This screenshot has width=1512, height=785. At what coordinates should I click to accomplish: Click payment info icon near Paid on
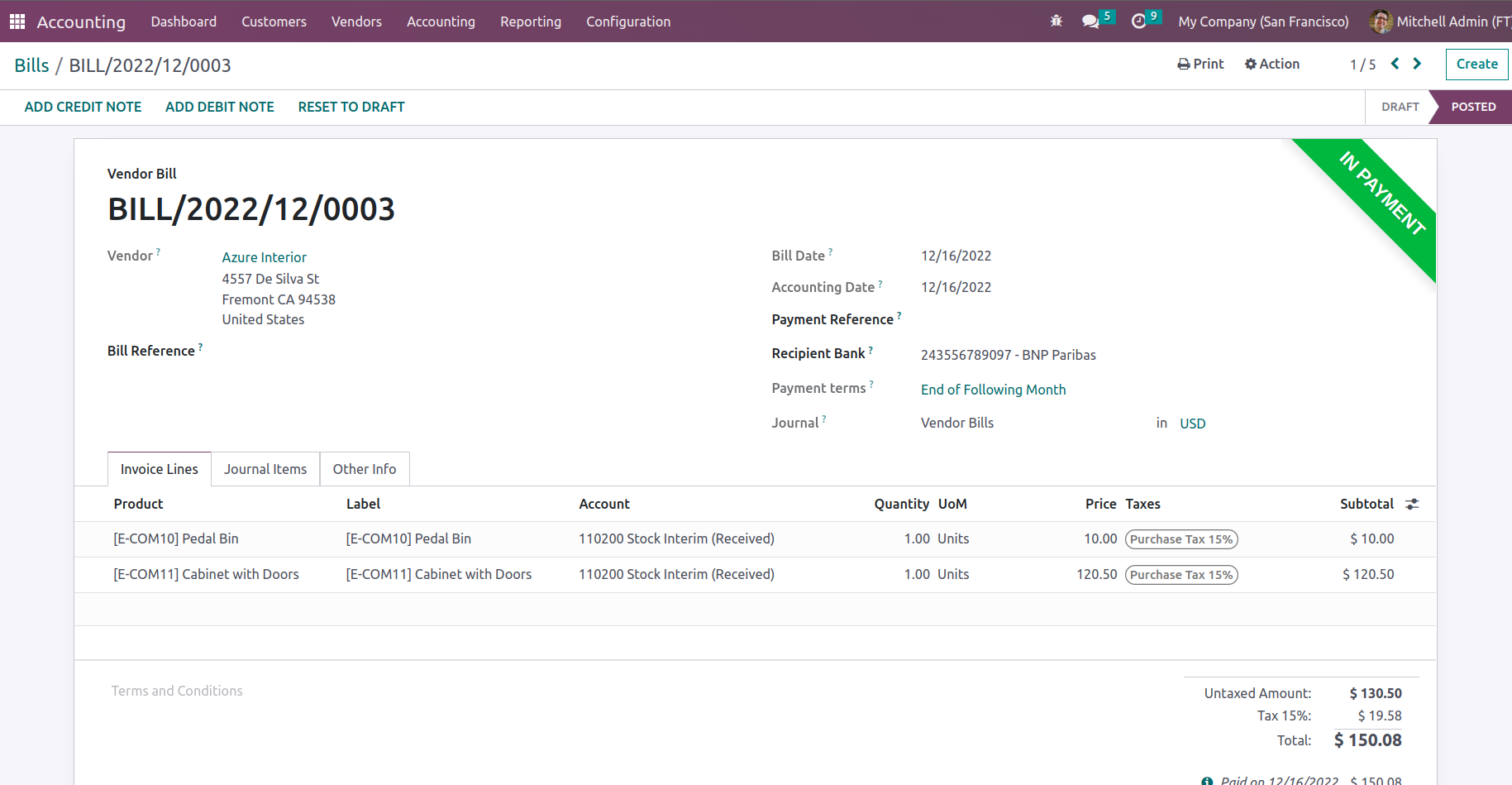[1207, 781]
